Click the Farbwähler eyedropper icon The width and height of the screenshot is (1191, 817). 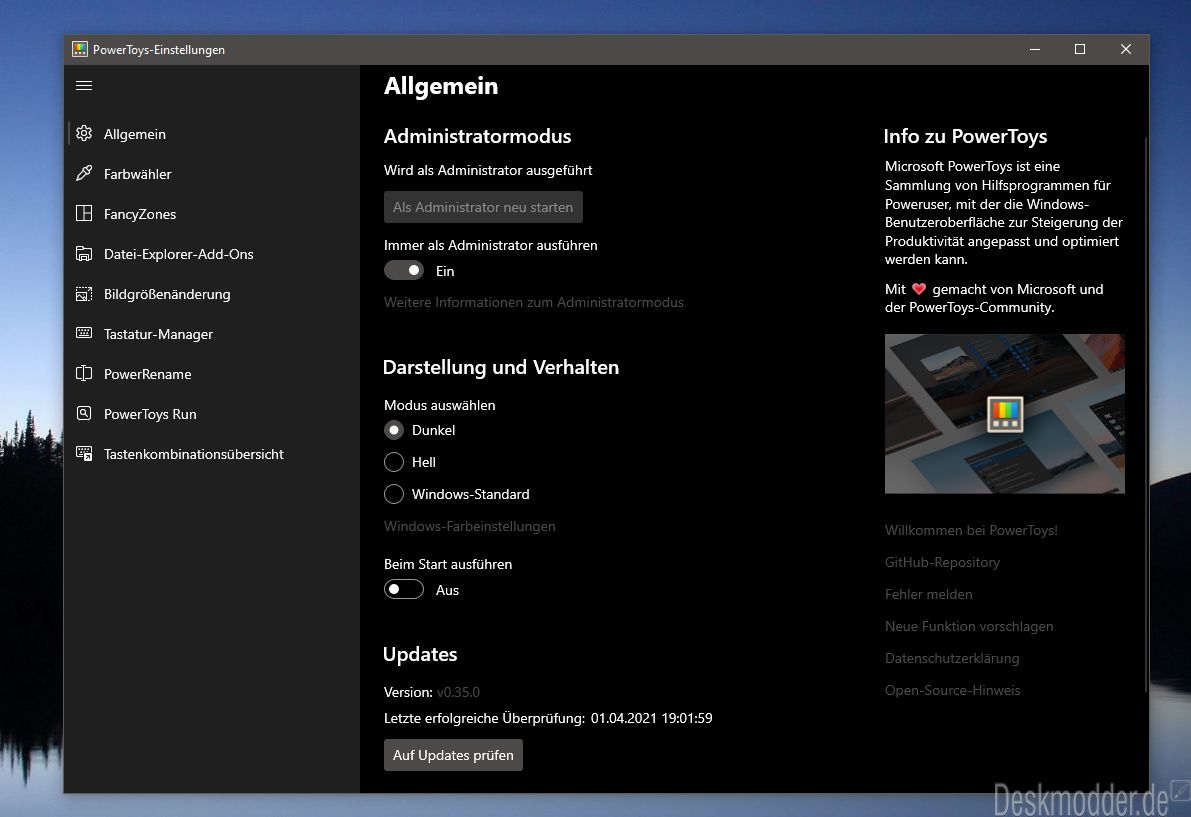[x=84, y=174]
